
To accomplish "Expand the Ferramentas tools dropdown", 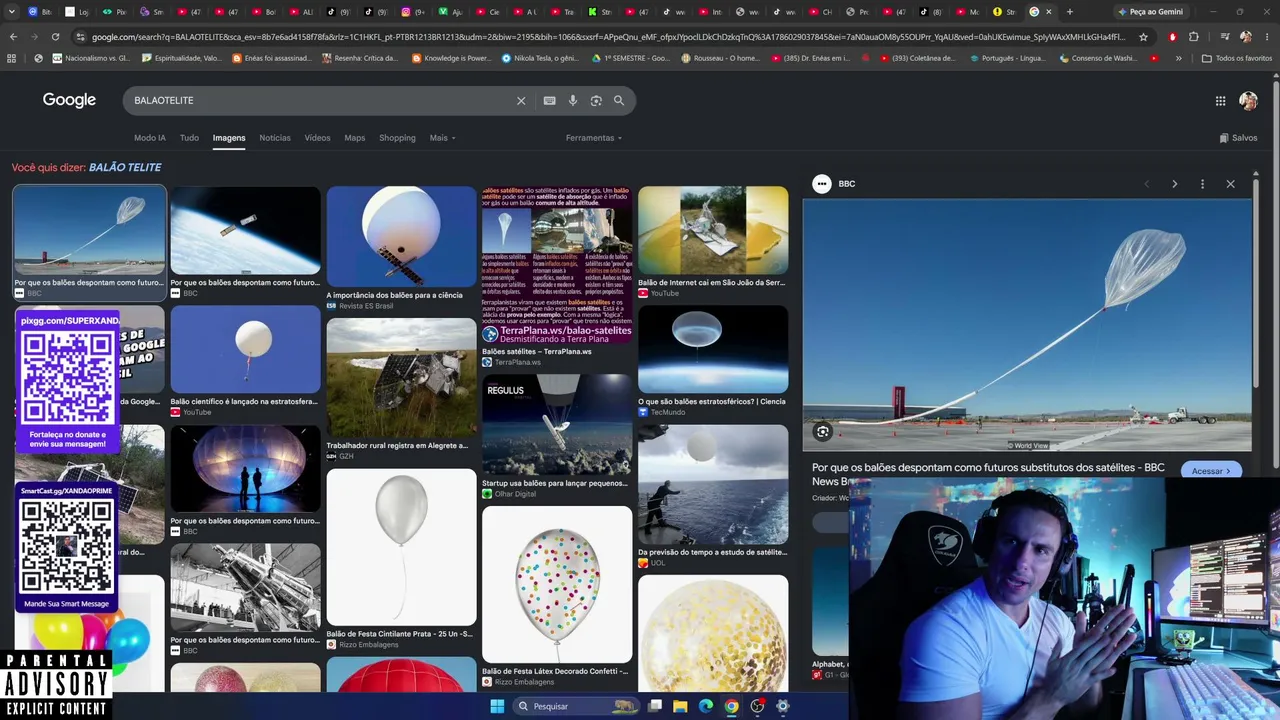I will coord(594,138).
